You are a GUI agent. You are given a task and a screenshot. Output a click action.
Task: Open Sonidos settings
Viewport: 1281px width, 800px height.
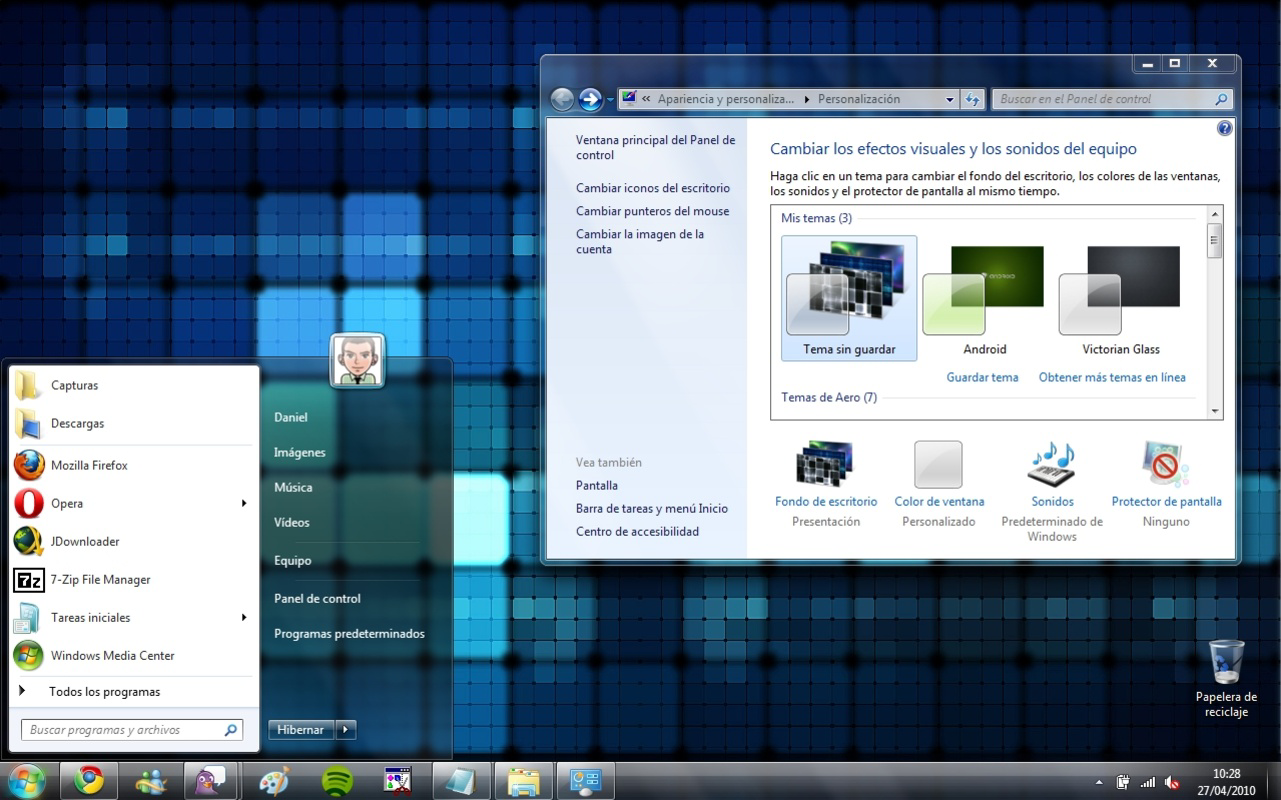pos(1052,465)
